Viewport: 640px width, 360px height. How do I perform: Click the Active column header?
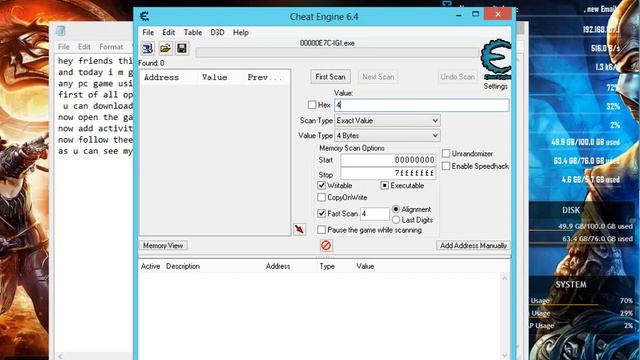150,266
